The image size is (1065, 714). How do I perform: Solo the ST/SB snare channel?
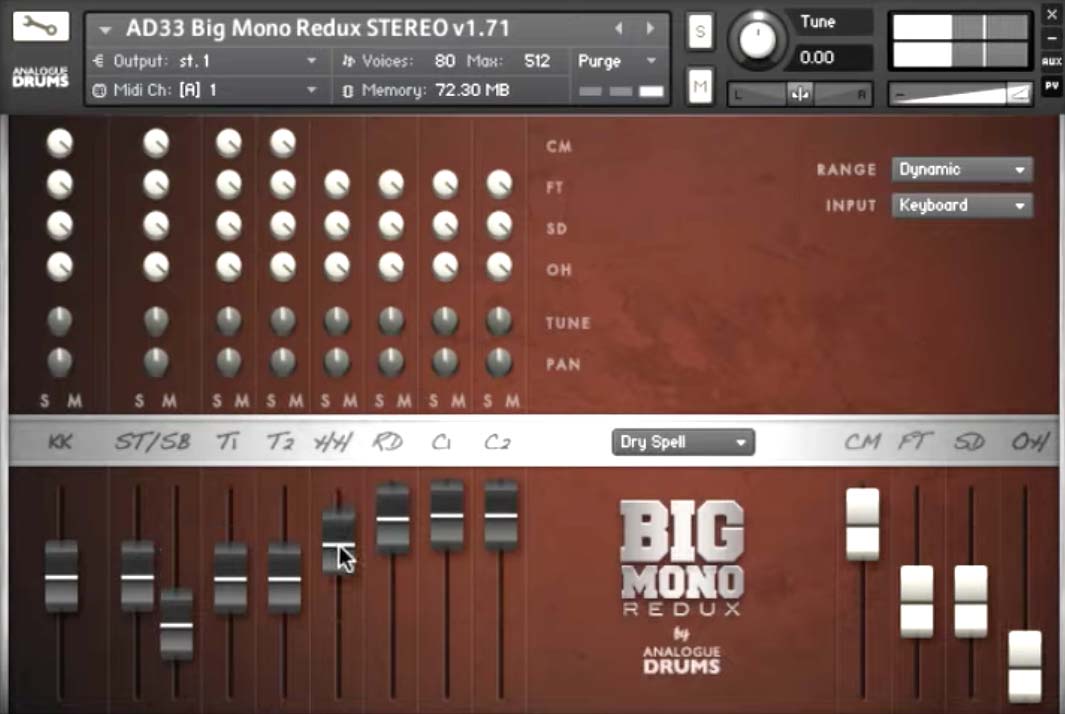[139, 401]
